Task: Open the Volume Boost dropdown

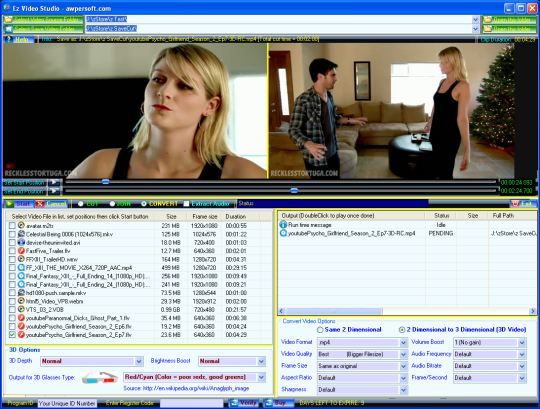Action: (522, 343)
